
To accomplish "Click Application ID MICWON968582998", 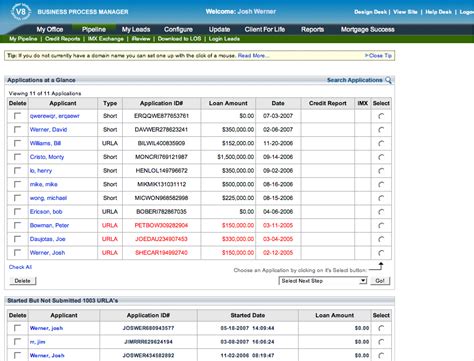I will click(x=161, y=198).
